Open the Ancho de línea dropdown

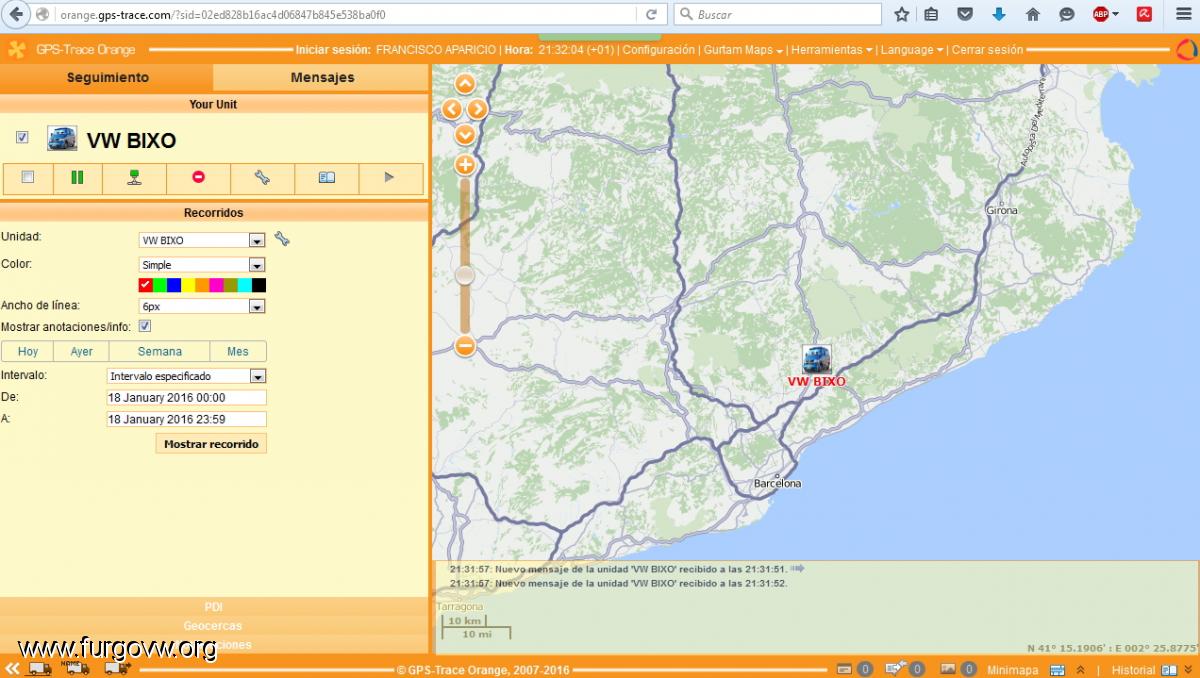pyautogui.click(x=201, y=306)
